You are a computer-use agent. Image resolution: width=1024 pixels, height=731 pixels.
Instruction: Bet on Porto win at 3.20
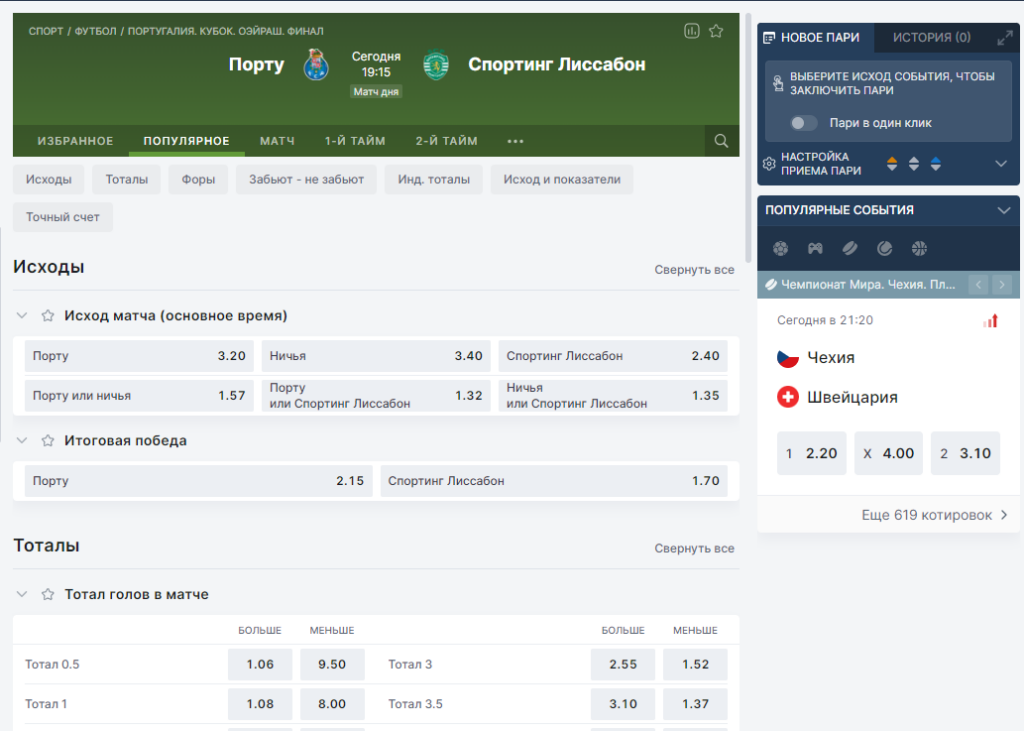click(x=139, y=356)
